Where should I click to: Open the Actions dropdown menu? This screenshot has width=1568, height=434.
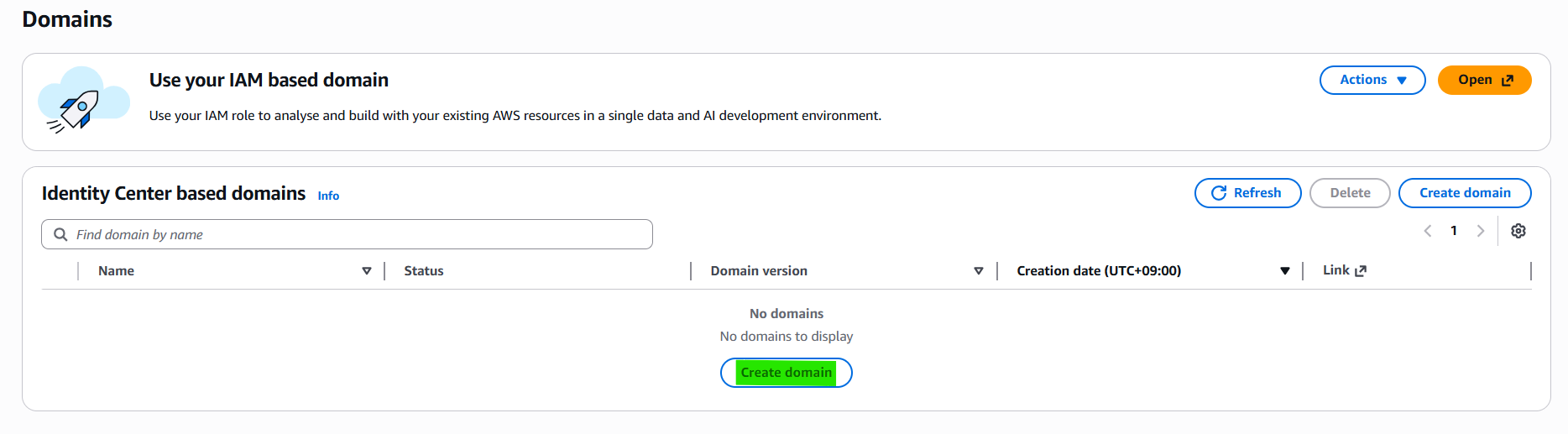1372,80
